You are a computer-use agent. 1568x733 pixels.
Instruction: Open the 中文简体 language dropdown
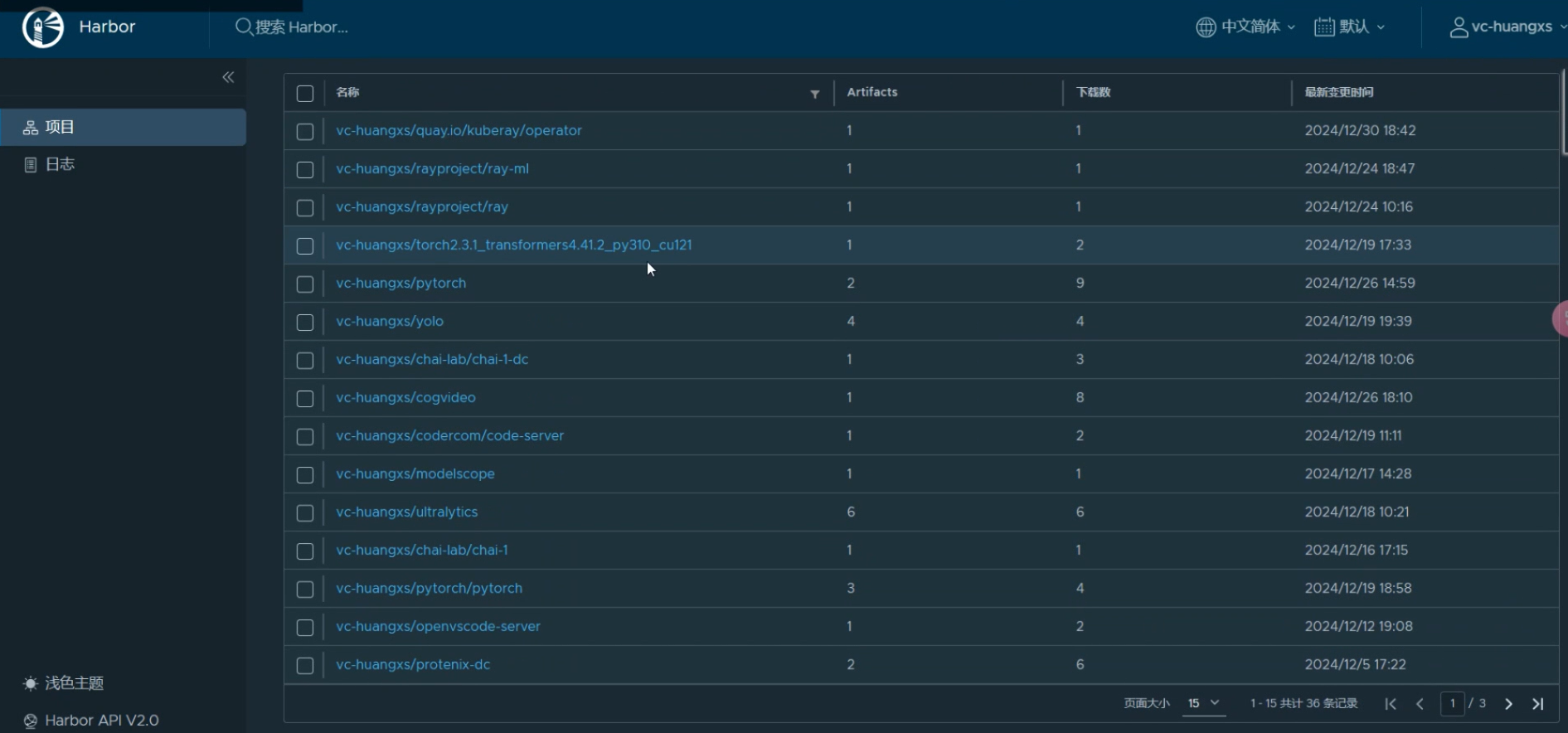point(1245,27)
